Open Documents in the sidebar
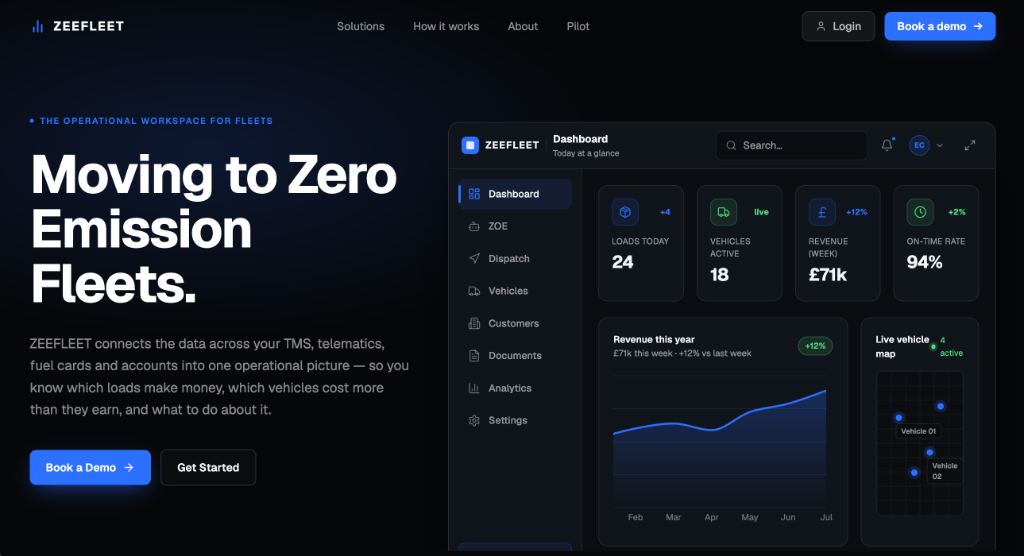Viewport: 1024px width, 556px height. [515, 355]
